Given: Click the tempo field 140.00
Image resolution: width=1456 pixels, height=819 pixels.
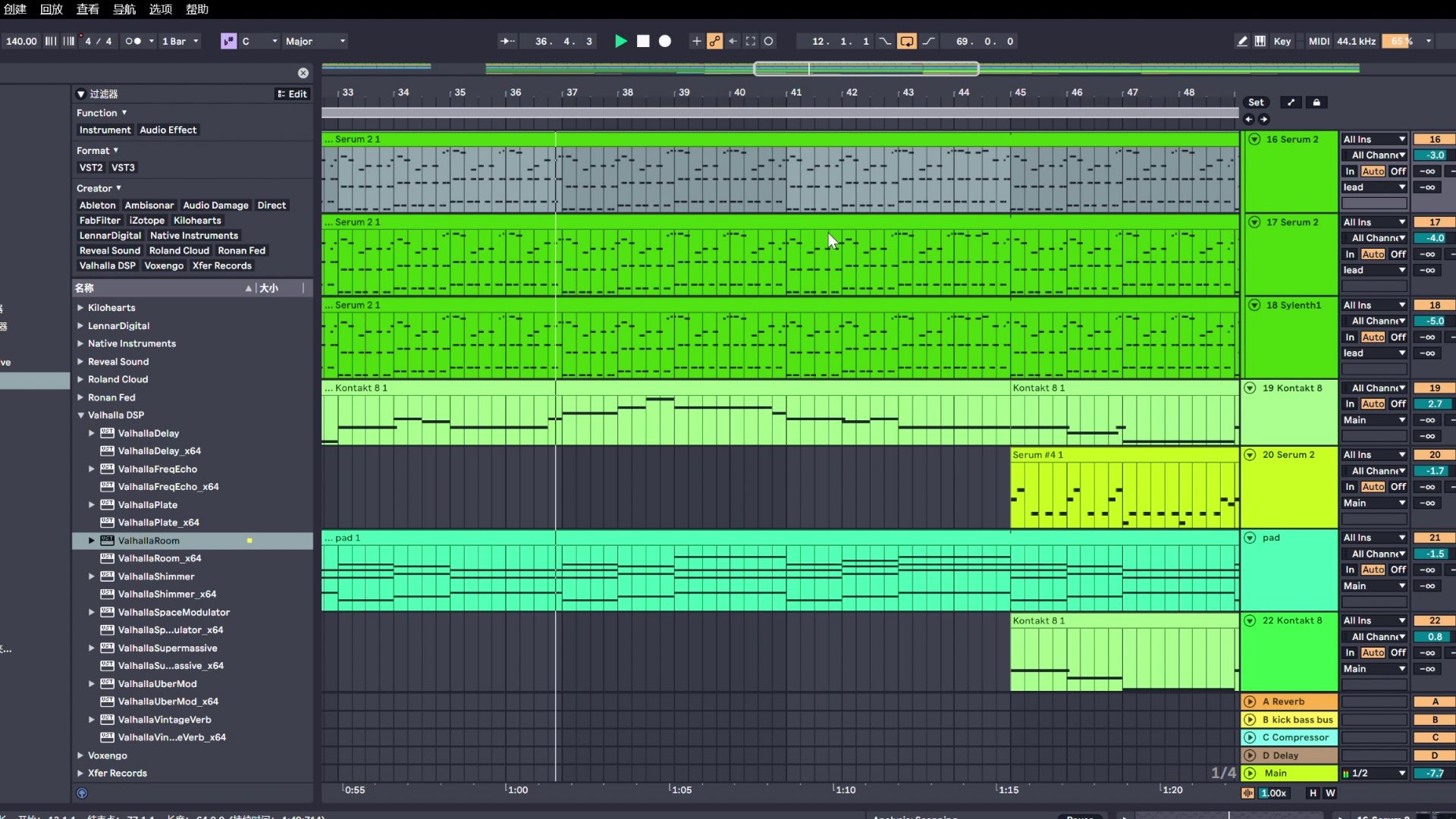Looking at the screenshot, I should pyautogui.click(x=21, y=41).
